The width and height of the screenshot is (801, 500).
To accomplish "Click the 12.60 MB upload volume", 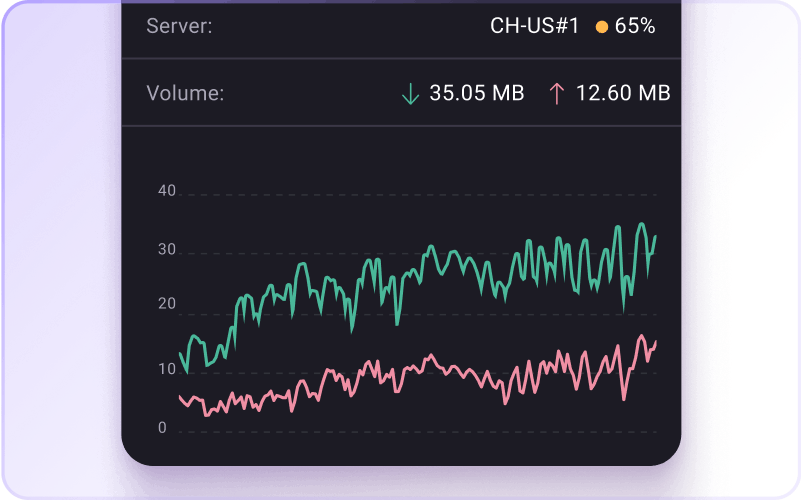I will [x=623, y=94].
